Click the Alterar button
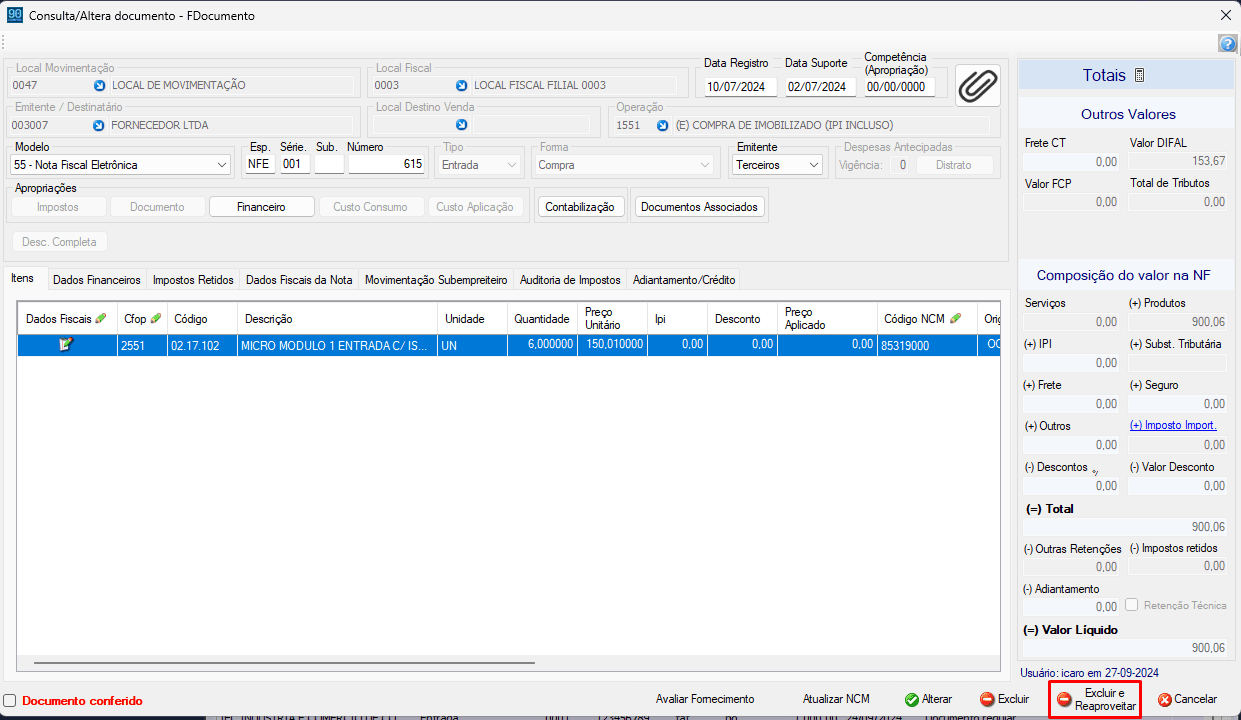Image resolution: width=1241 pixels, height=720 pixels. [x=928, y=699]
